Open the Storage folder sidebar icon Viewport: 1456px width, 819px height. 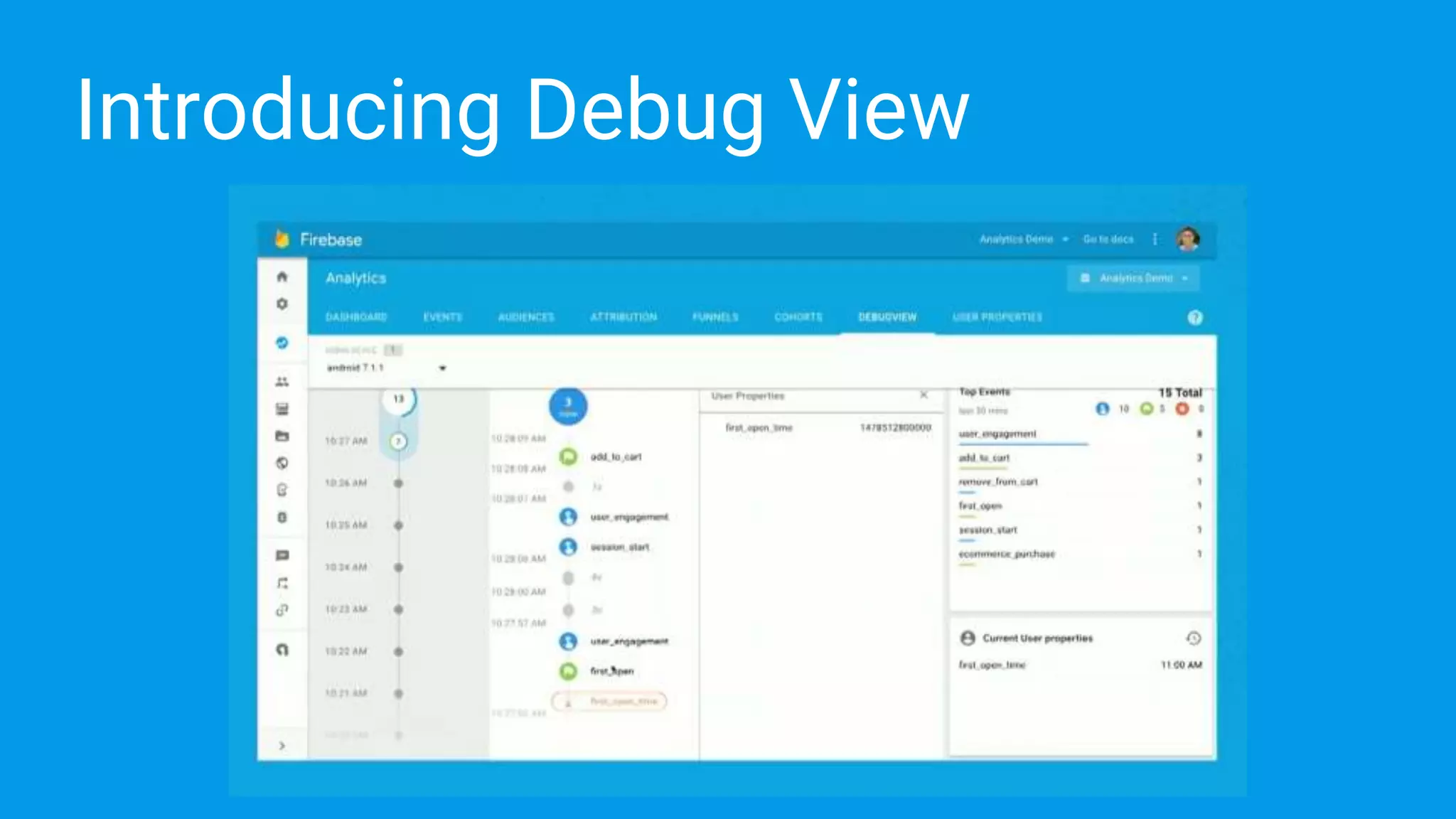282,436
